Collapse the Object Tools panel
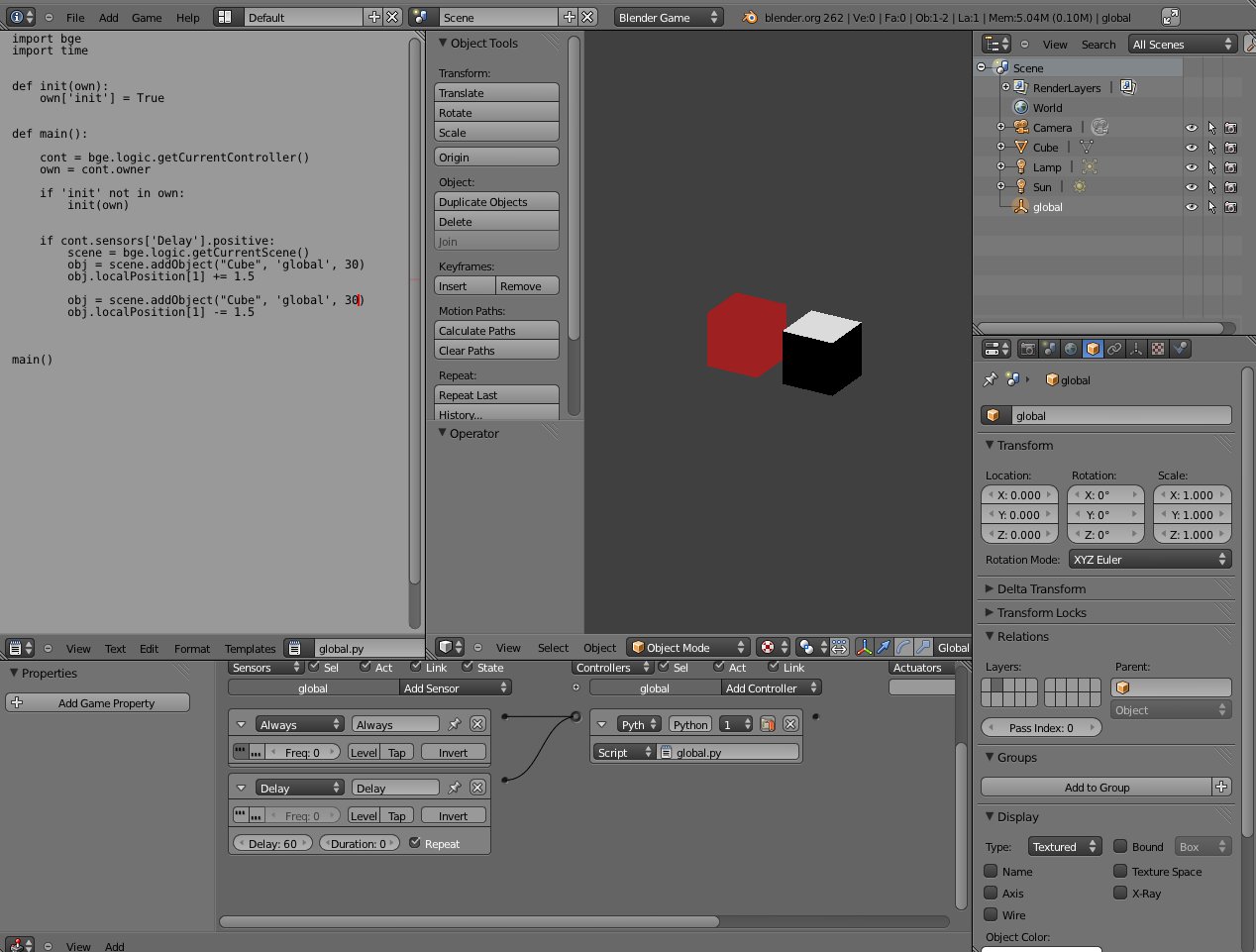1256x952 pixels. coord(443,43)
